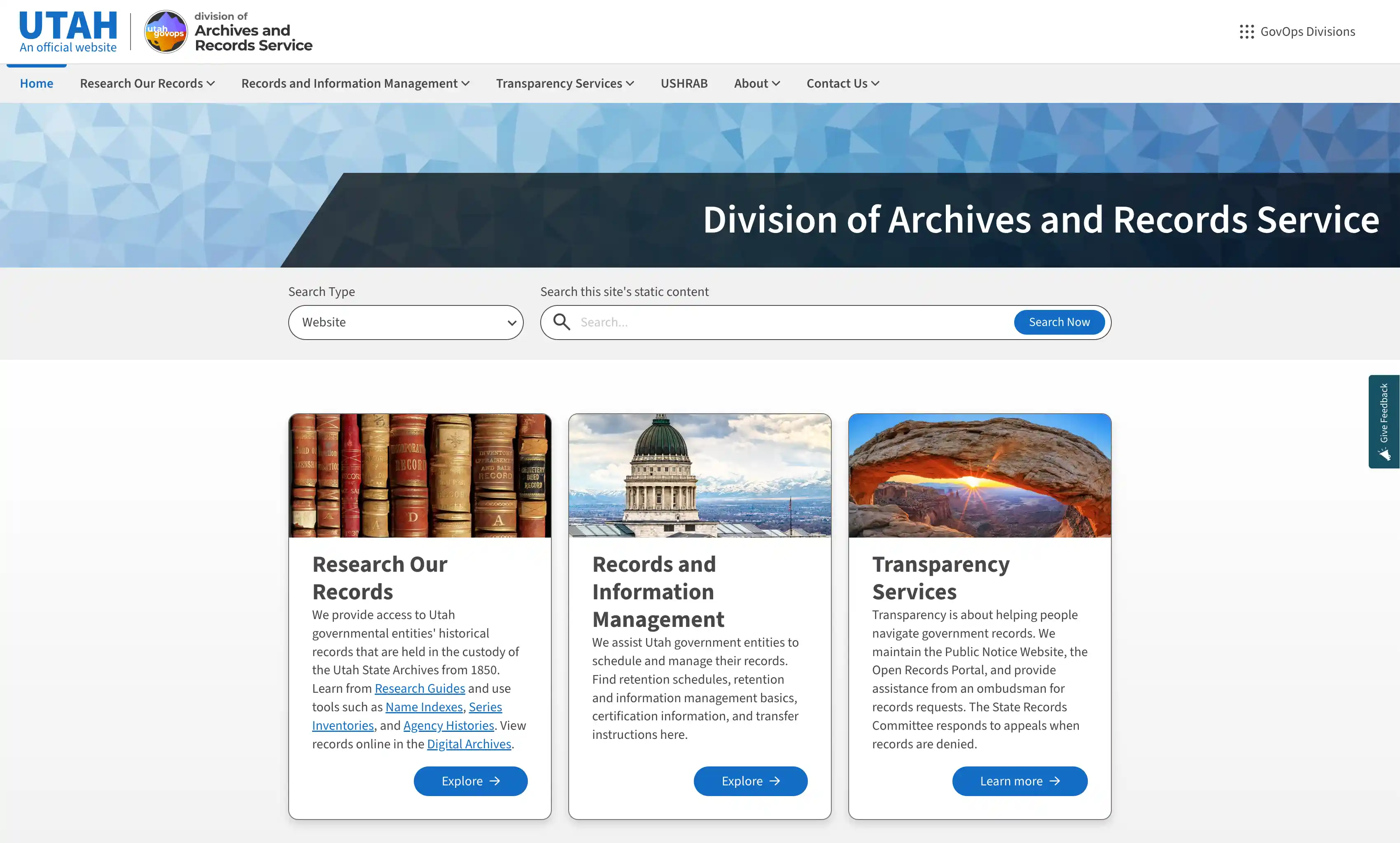Click the Utah GovOps circular logo
The image size is (1400, 843).
tap(166, 32)
